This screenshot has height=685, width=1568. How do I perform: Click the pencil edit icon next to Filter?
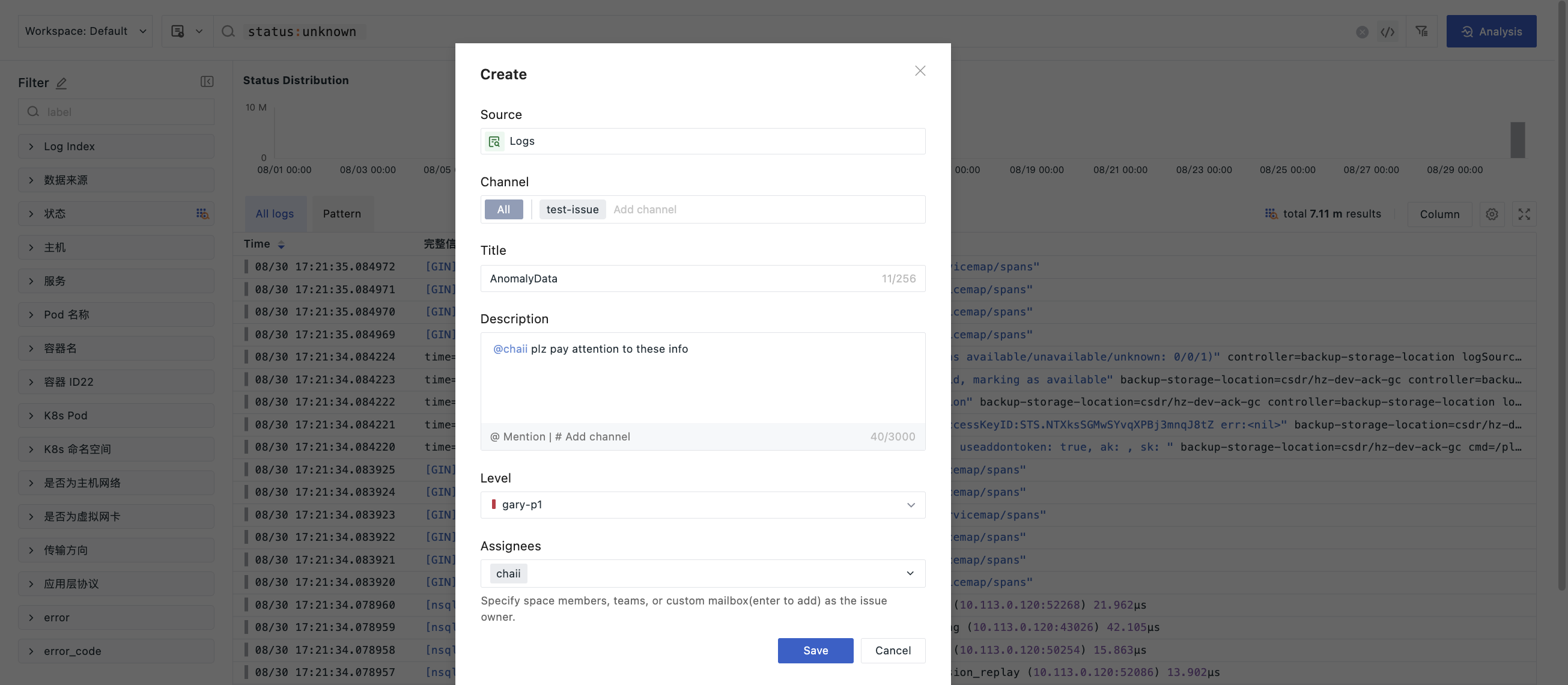pos(61,83)
